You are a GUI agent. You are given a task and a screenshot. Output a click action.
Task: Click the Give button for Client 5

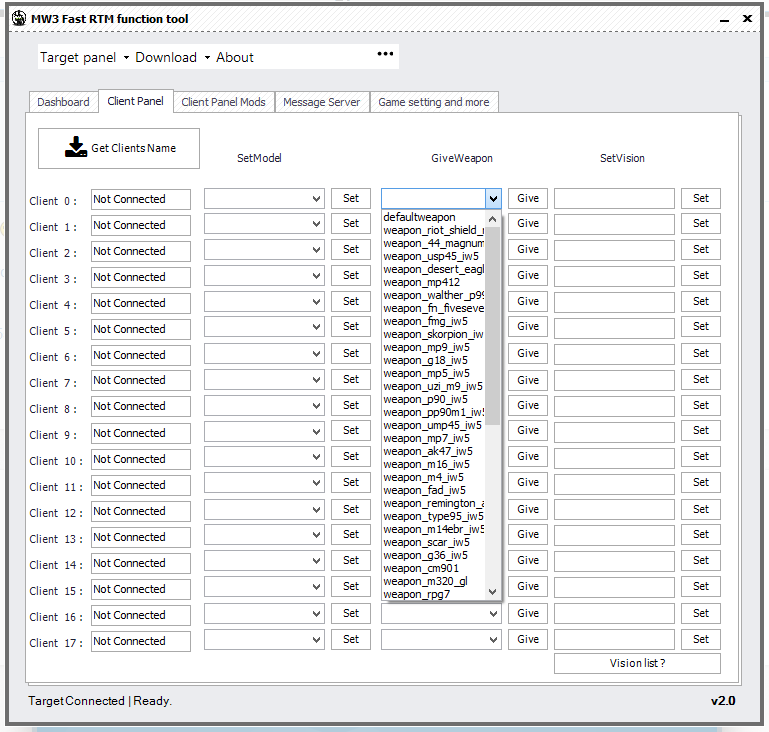(x=528, y=327)
